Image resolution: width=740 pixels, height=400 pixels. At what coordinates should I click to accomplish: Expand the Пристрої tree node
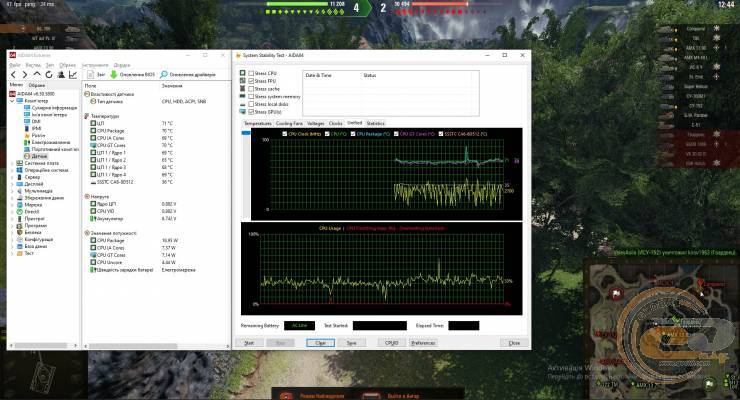click(x=12, y=218)
